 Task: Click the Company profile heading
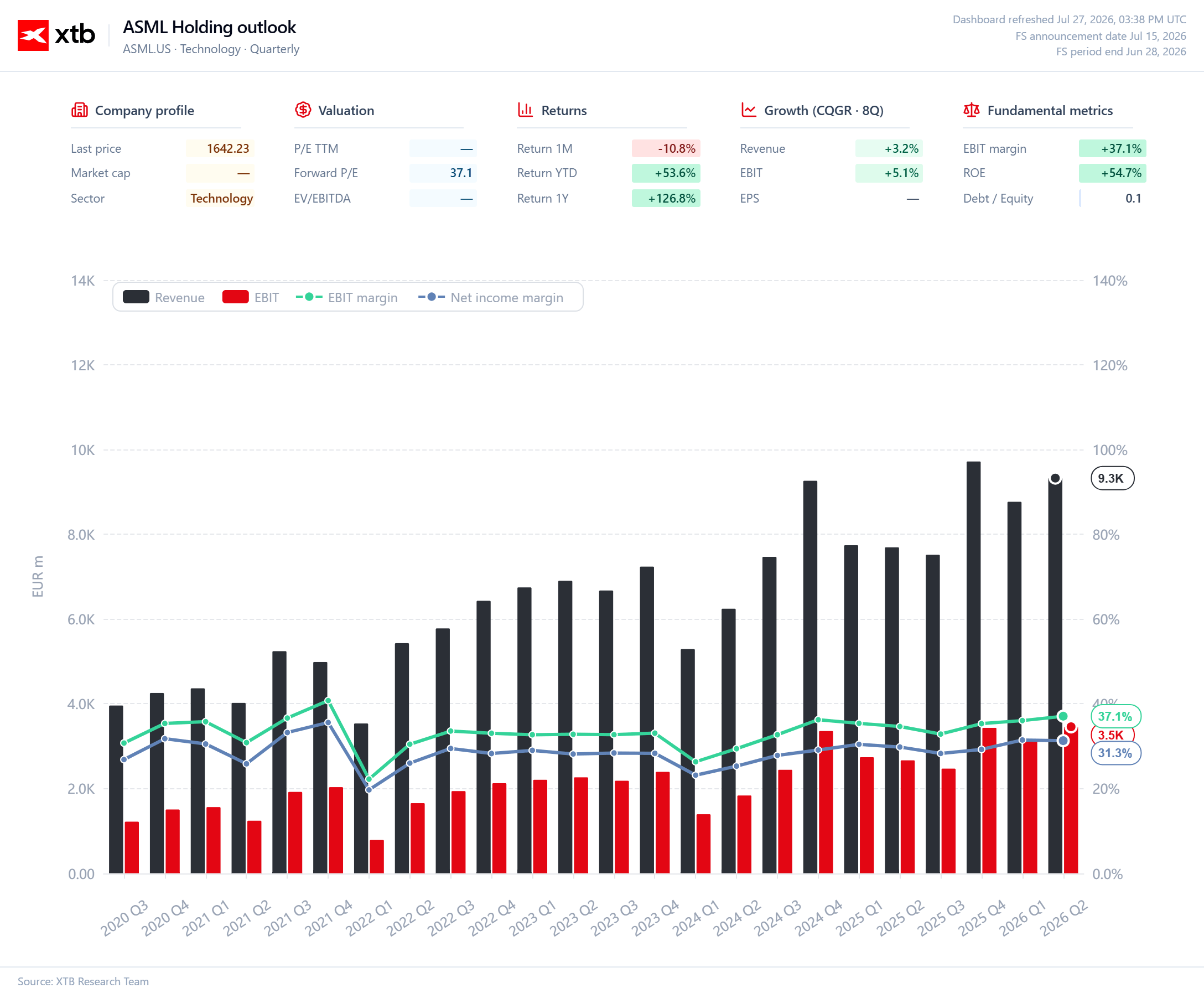(144, 110)
